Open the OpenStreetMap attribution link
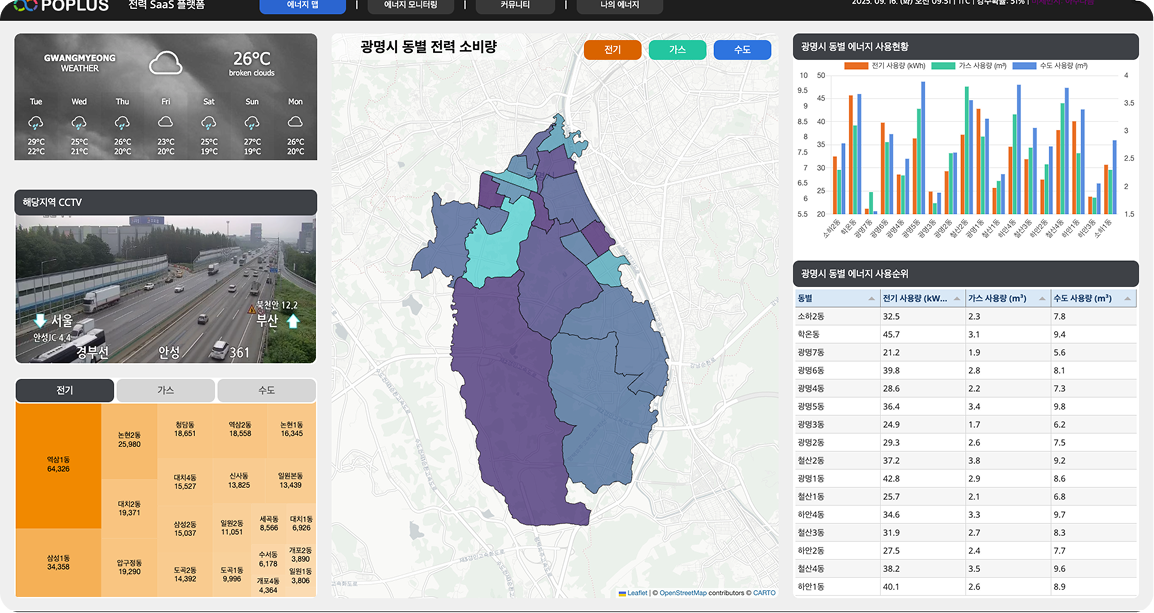Viewport: 1154px width, 613px height. [x=682, y=593]
